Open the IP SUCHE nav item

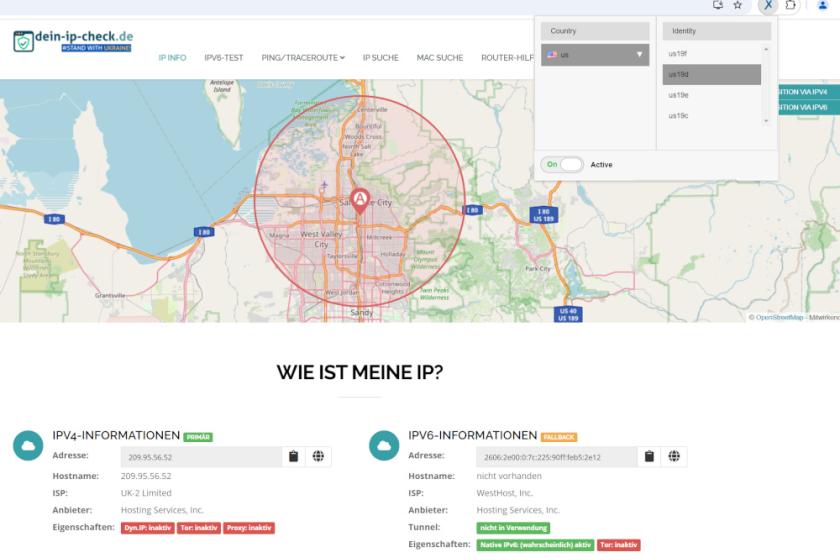pyautogui.click(x=380, y=58)
